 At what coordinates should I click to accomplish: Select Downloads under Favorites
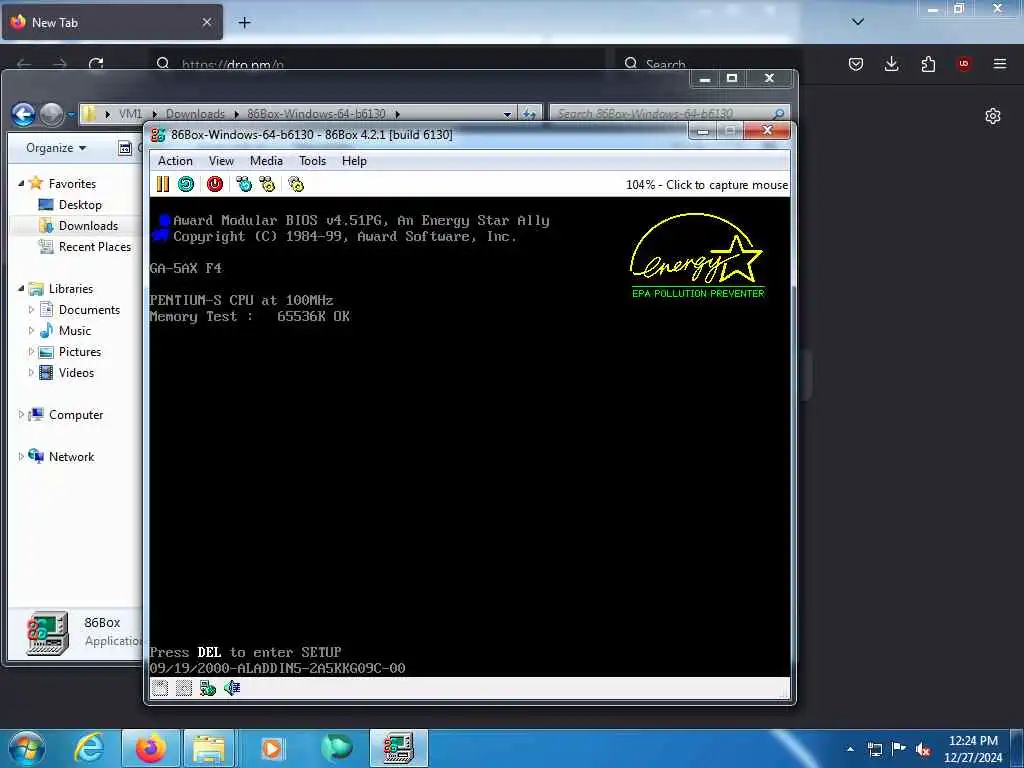coord(88,225)
